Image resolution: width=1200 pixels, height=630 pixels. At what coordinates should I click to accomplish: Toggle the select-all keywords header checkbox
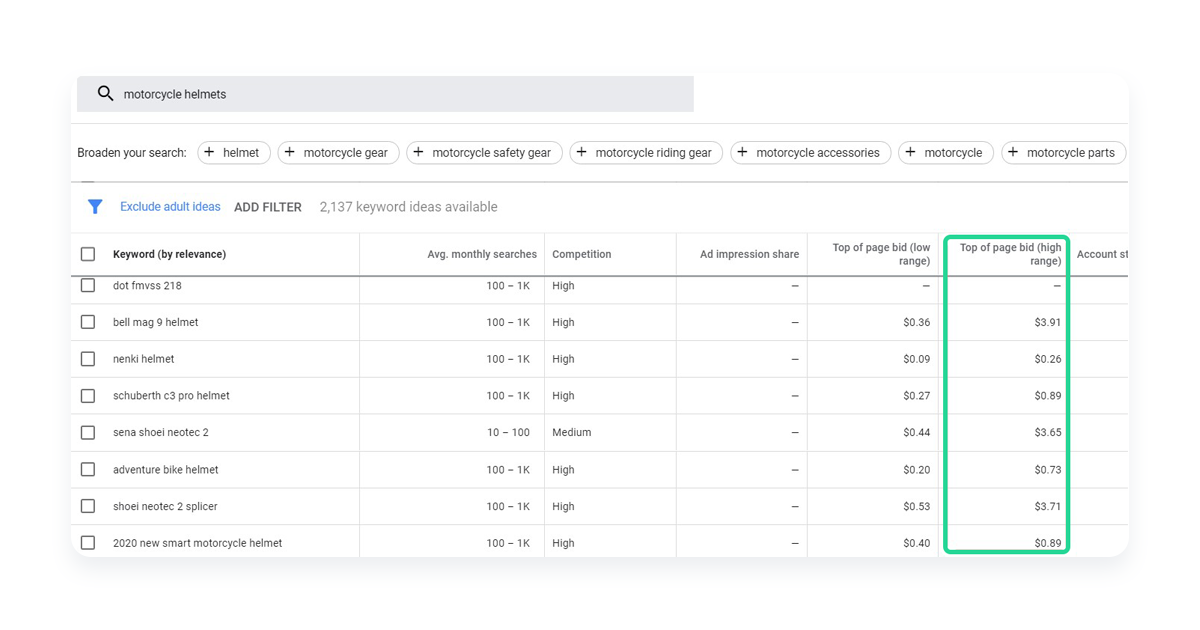pos(88,254)
